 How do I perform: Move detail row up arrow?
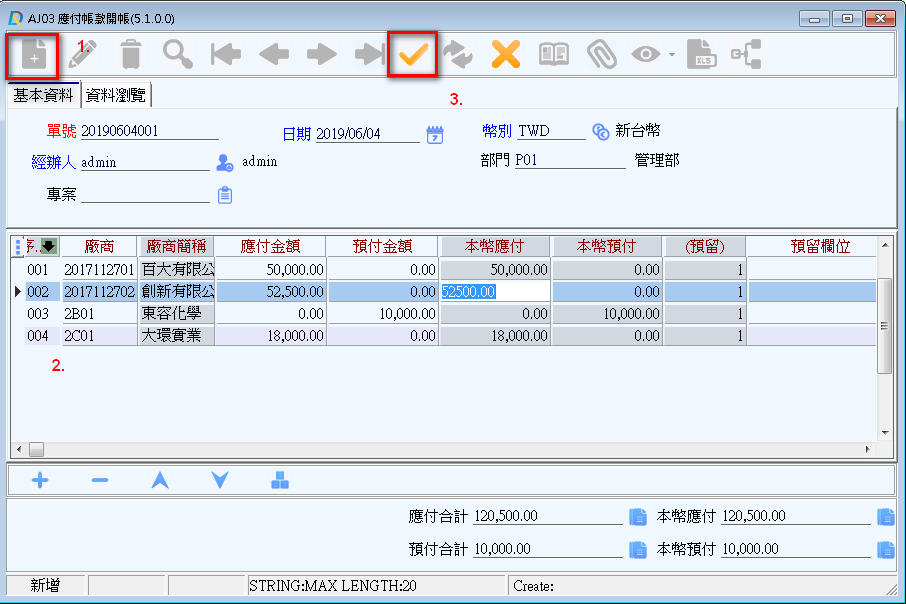pyautogui.click(x=160, y=480)
